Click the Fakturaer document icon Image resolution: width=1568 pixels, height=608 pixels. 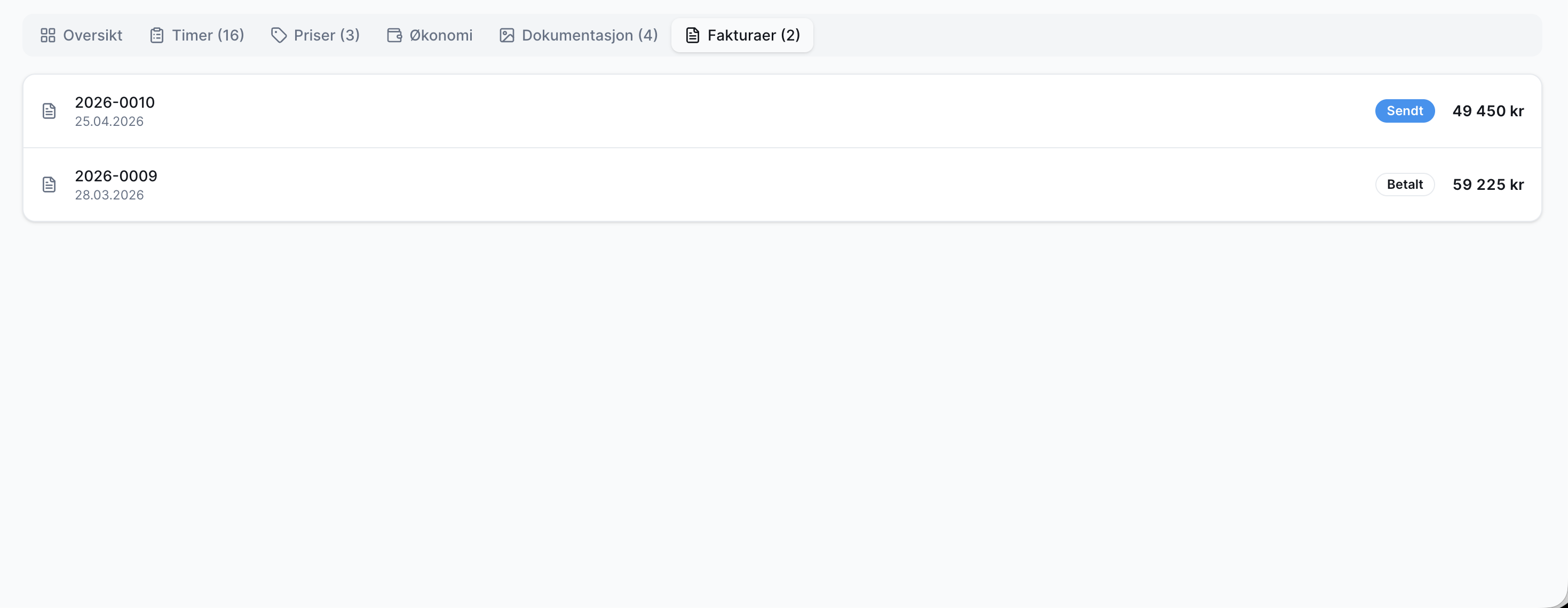(692, 35)
